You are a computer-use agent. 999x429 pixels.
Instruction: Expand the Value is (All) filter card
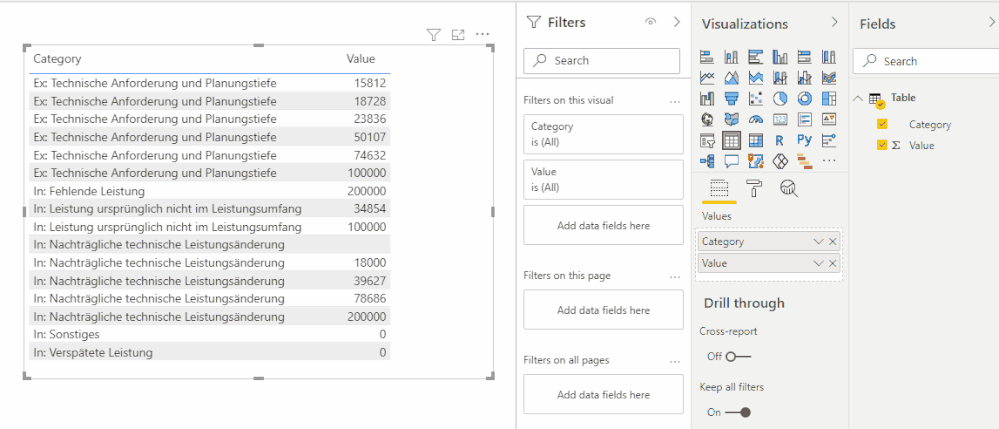click(x=603, y=179)
